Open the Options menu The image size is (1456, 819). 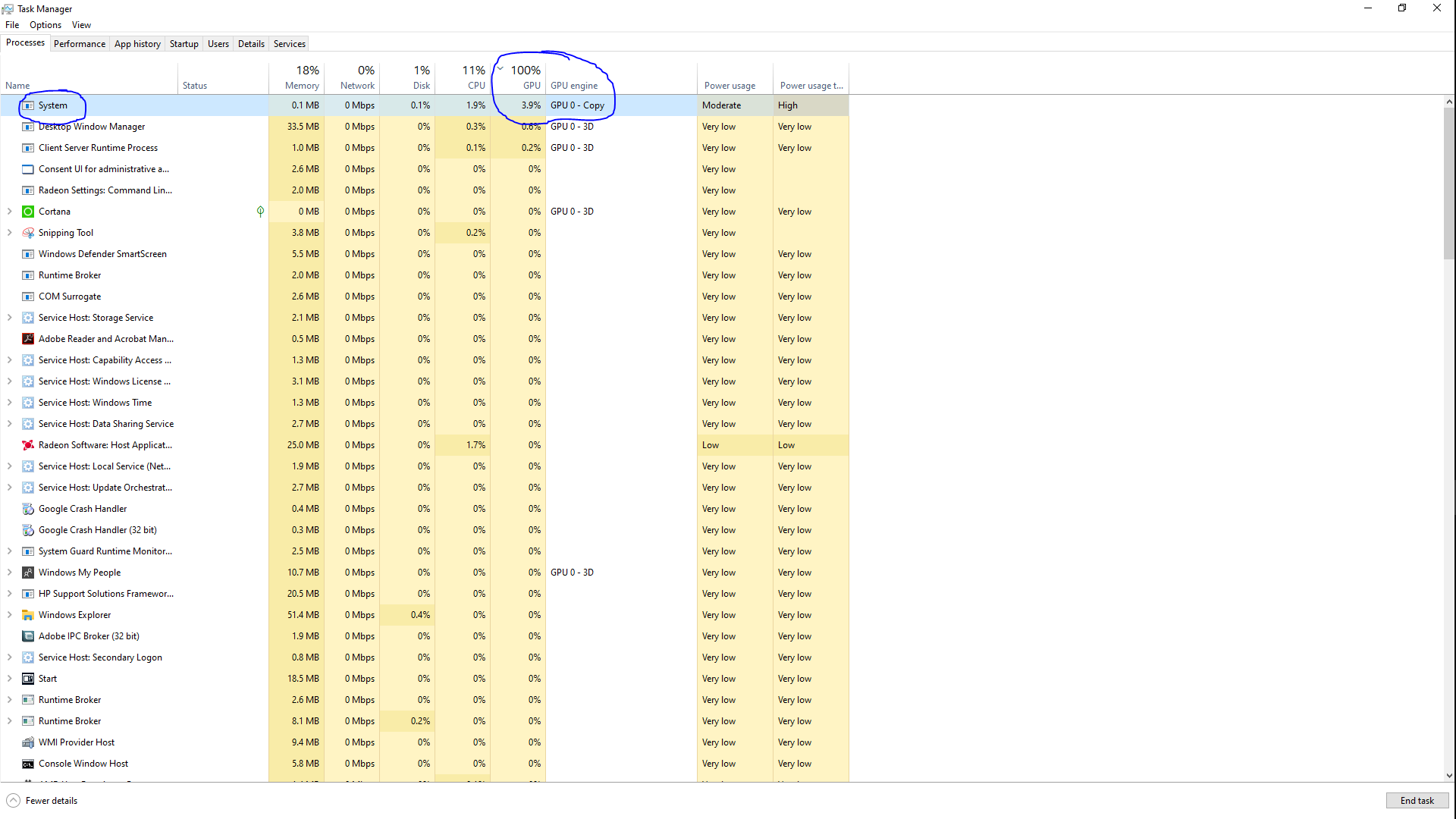(45, 25)
